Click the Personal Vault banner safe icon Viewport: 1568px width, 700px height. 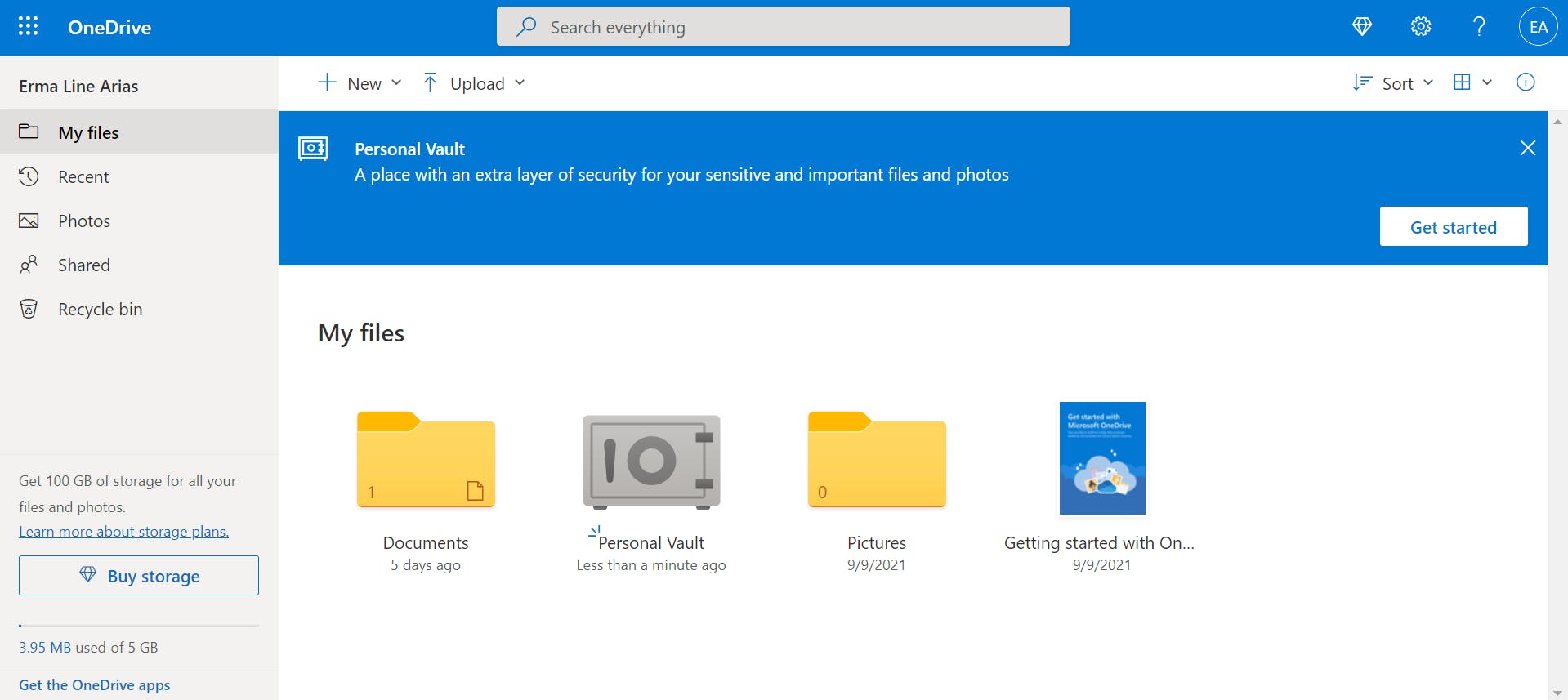[x=314, y=149]
